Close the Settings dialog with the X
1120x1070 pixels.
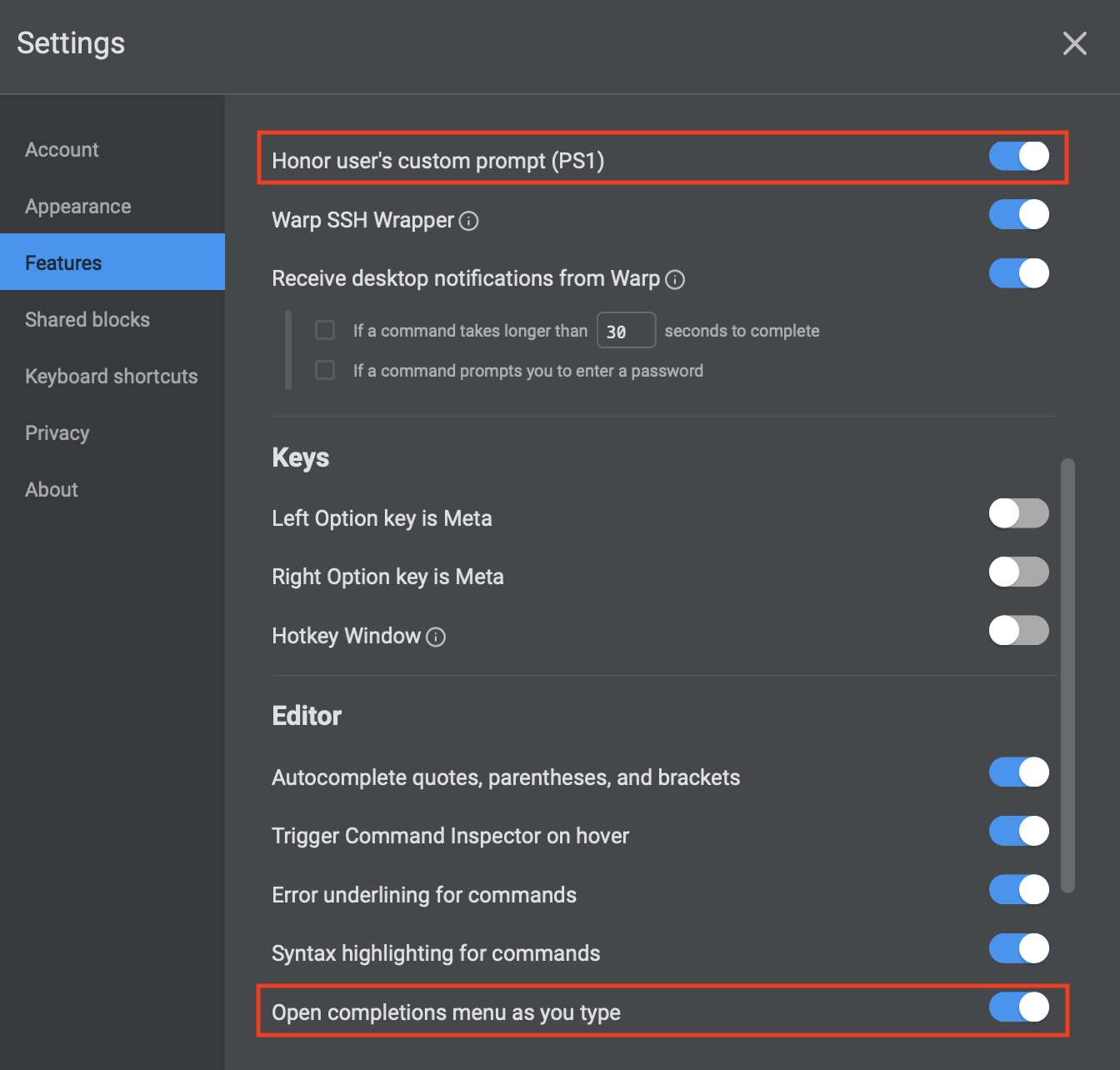[1075, 43]
